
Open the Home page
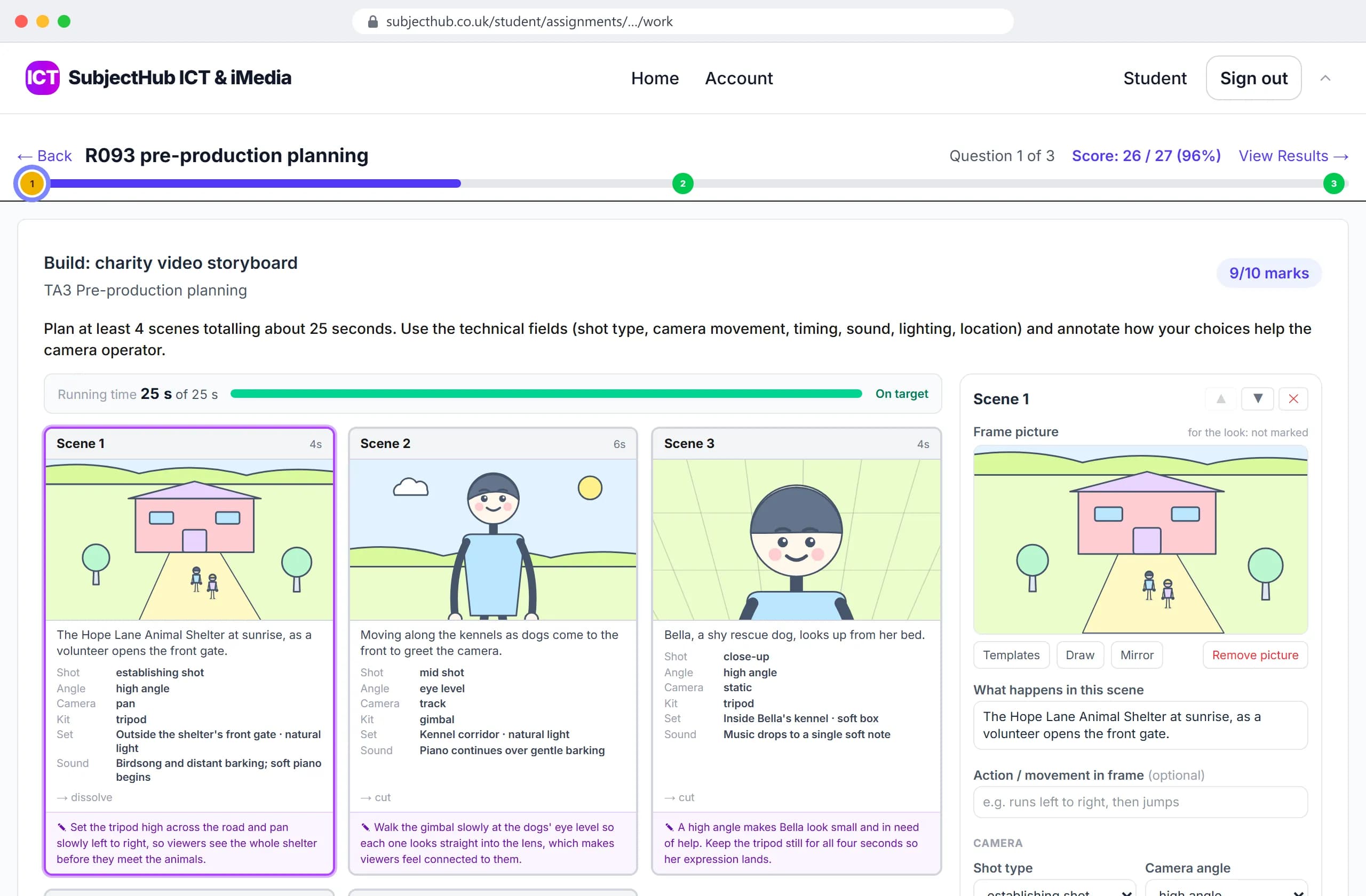[x=655, y=78]
